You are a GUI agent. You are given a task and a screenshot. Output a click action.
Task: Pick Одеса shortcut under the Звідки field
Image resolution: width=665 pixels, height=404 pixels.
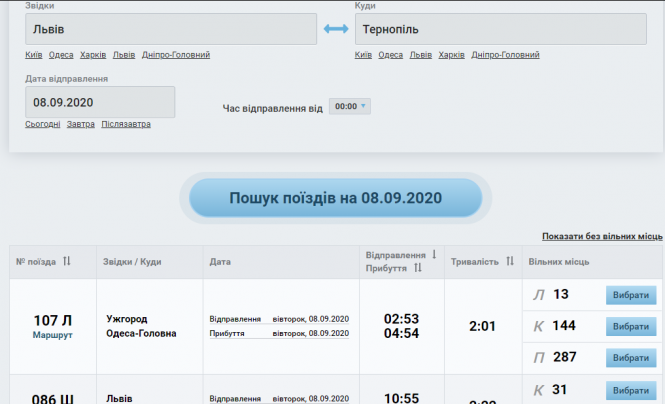[x=60, y=54]
